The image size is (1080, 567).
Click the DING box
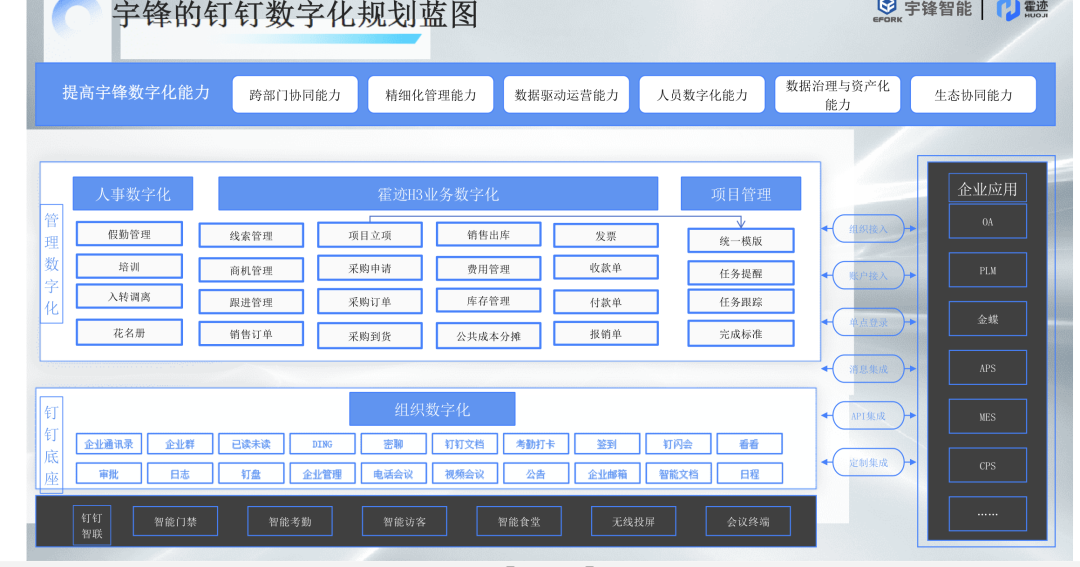coord(322,444)
